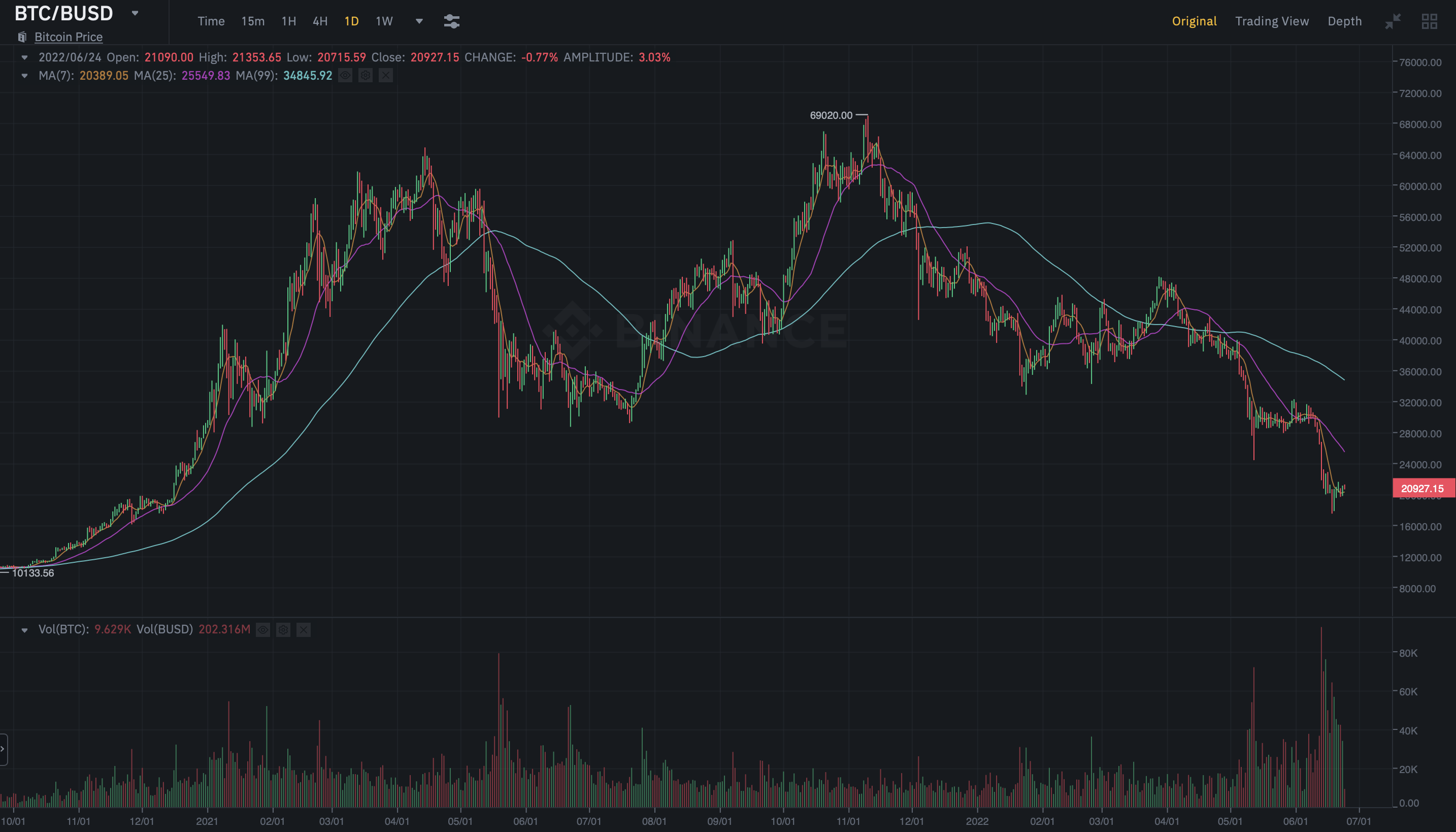1456x832 pixels.
Task: Open the chart indicator settings sliders icon
Action: 451,21
